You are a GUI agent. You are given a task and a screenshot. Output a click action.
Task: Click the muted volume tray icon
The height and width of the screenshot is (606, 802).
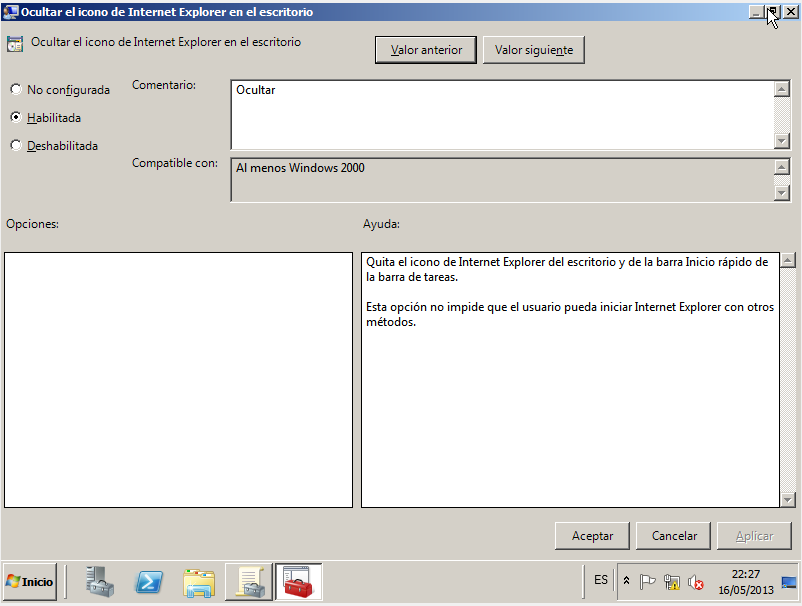[x=696, y=581]
